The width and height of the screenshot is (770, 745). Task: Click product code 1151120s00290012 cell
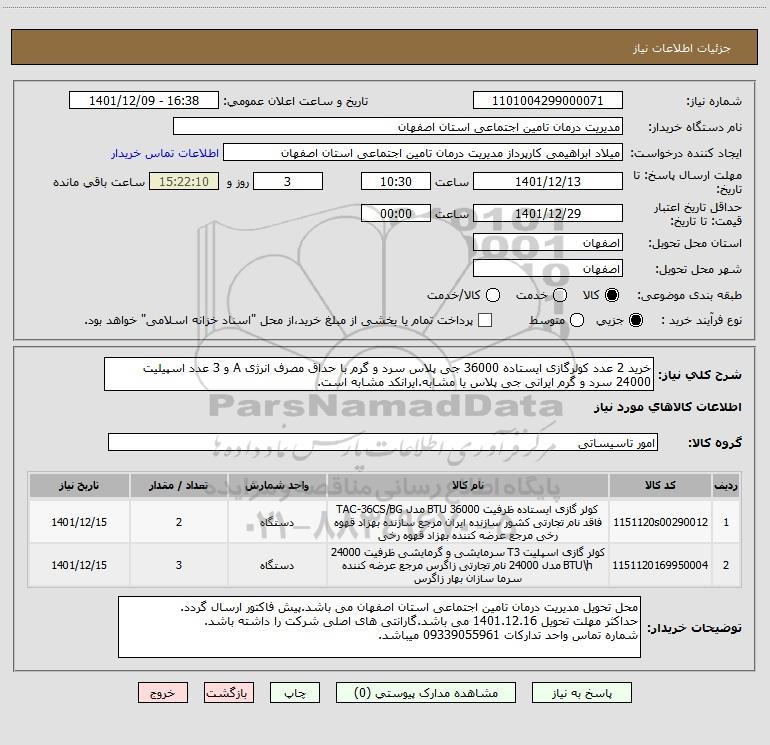pyautogui.click(x=660, y=522)
